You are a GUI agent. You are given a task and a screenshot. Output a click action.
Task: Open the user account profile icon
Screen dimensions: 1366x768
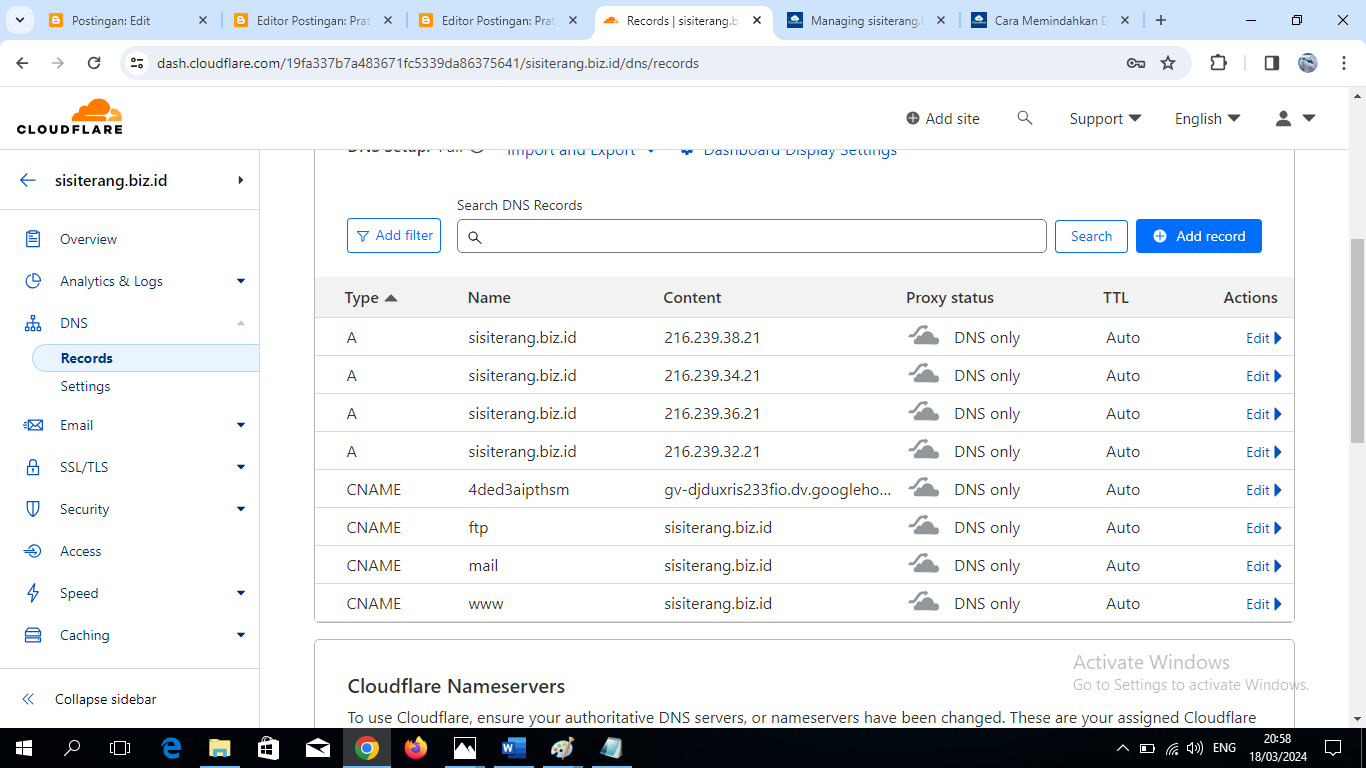click(x=1284, y=118)
